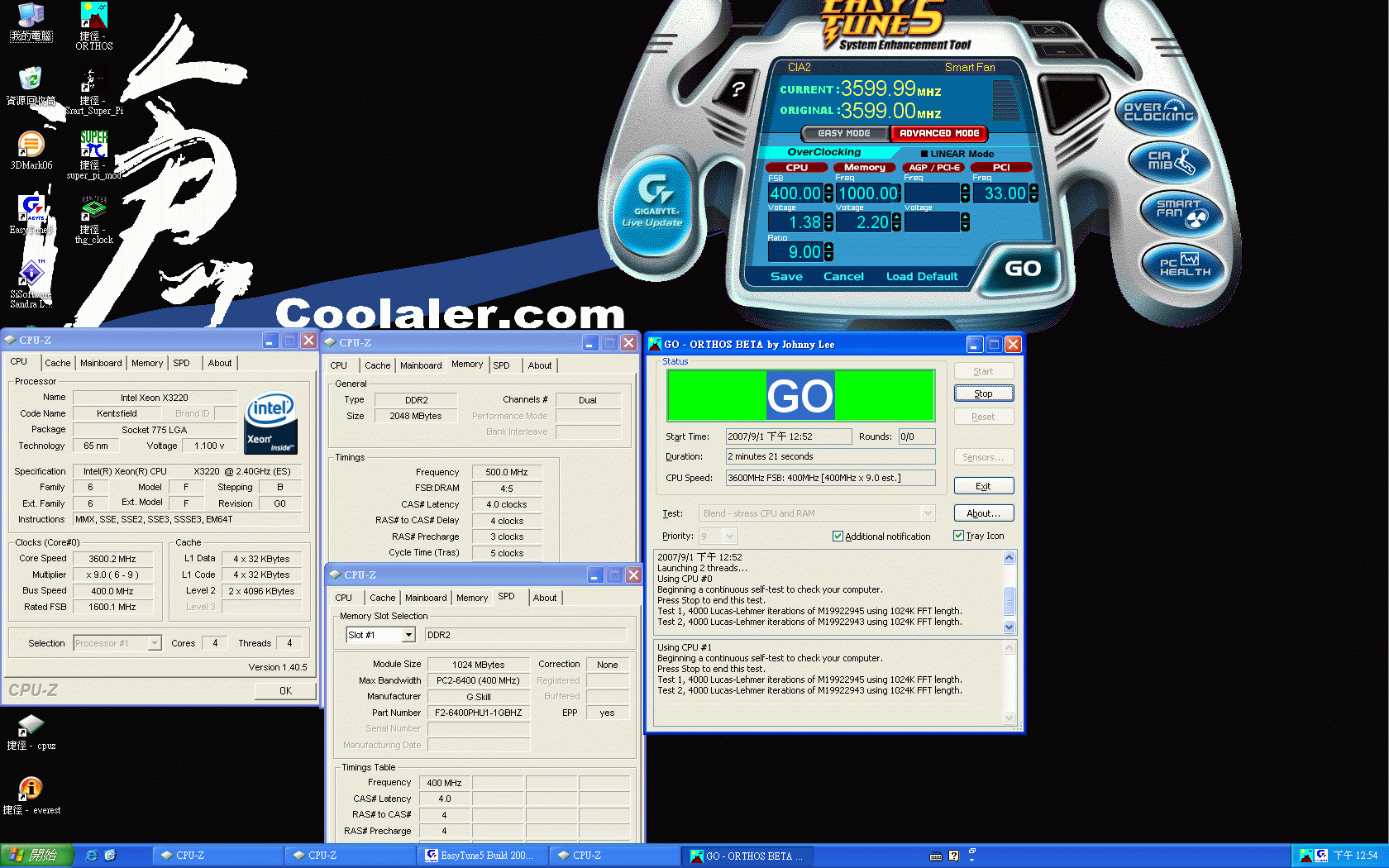This screenshot has width=1389, height=868.
Task: Adjust the CPU FSB 400.00 stepper
Action: coord(828,193)
